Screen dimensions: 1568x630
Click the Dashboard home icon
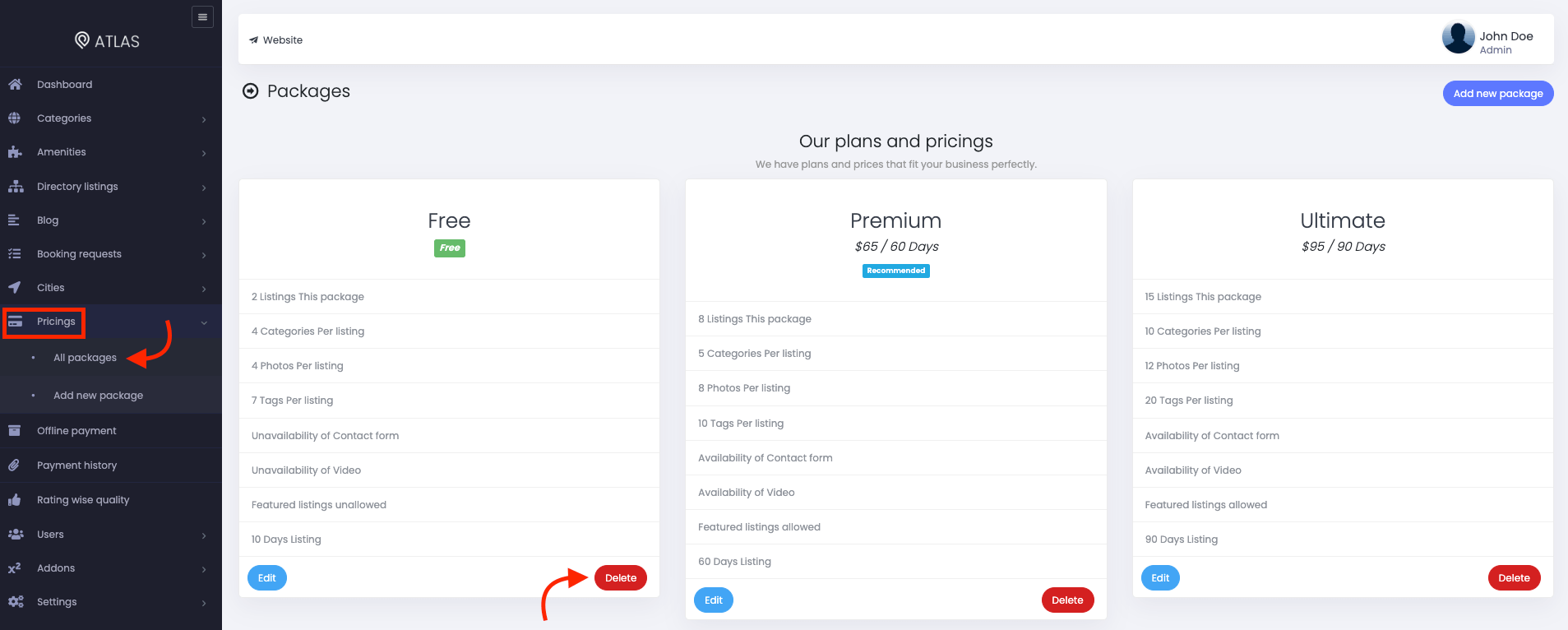tap(15, 84)
